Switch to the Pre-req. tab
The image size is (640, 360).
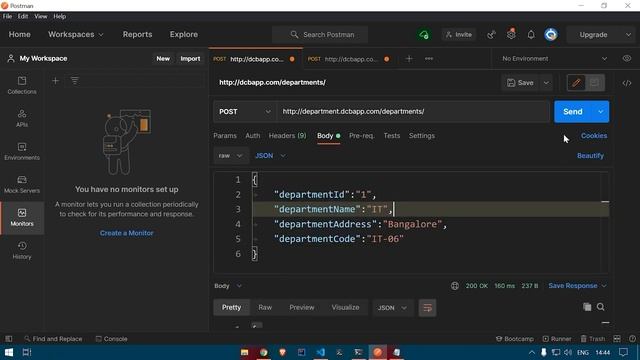[x=362, y=136]
